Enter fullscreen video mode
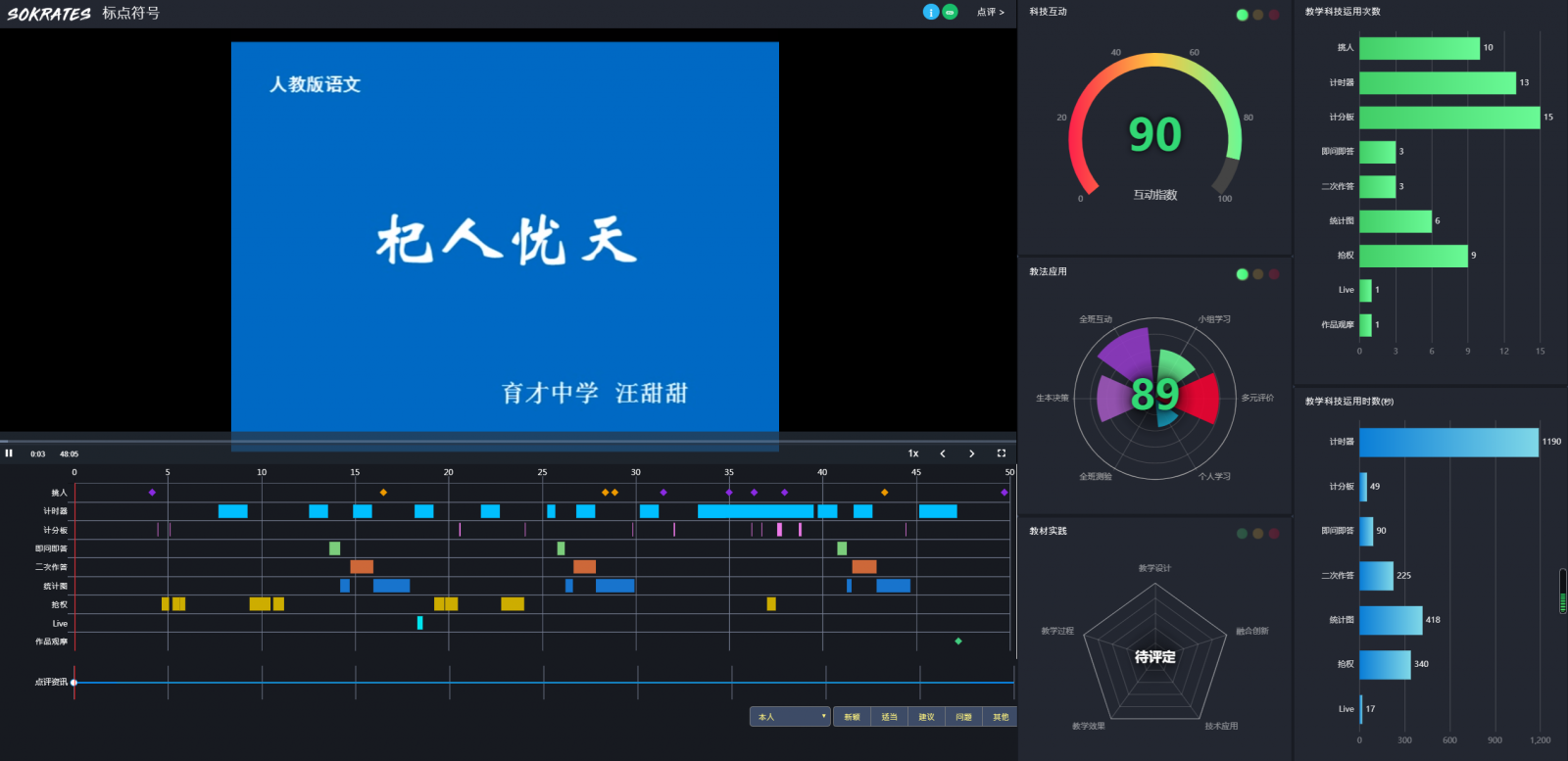The image size is (1568, 761). 1001,453
